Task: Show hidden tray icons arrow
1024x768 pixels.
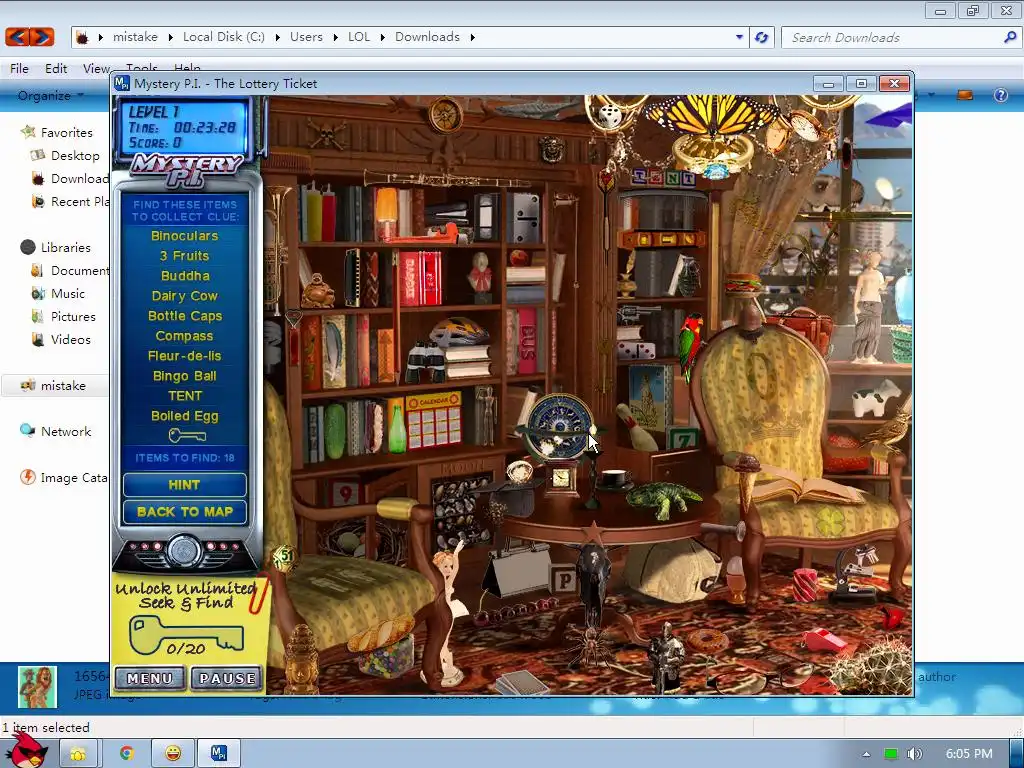Action: click(866, 754)
